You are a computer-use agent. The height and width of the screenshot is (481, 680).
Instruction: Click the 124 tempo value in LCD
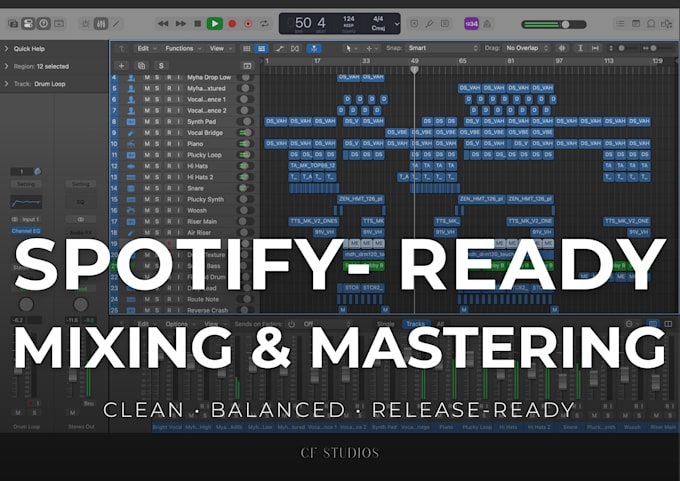349,19
